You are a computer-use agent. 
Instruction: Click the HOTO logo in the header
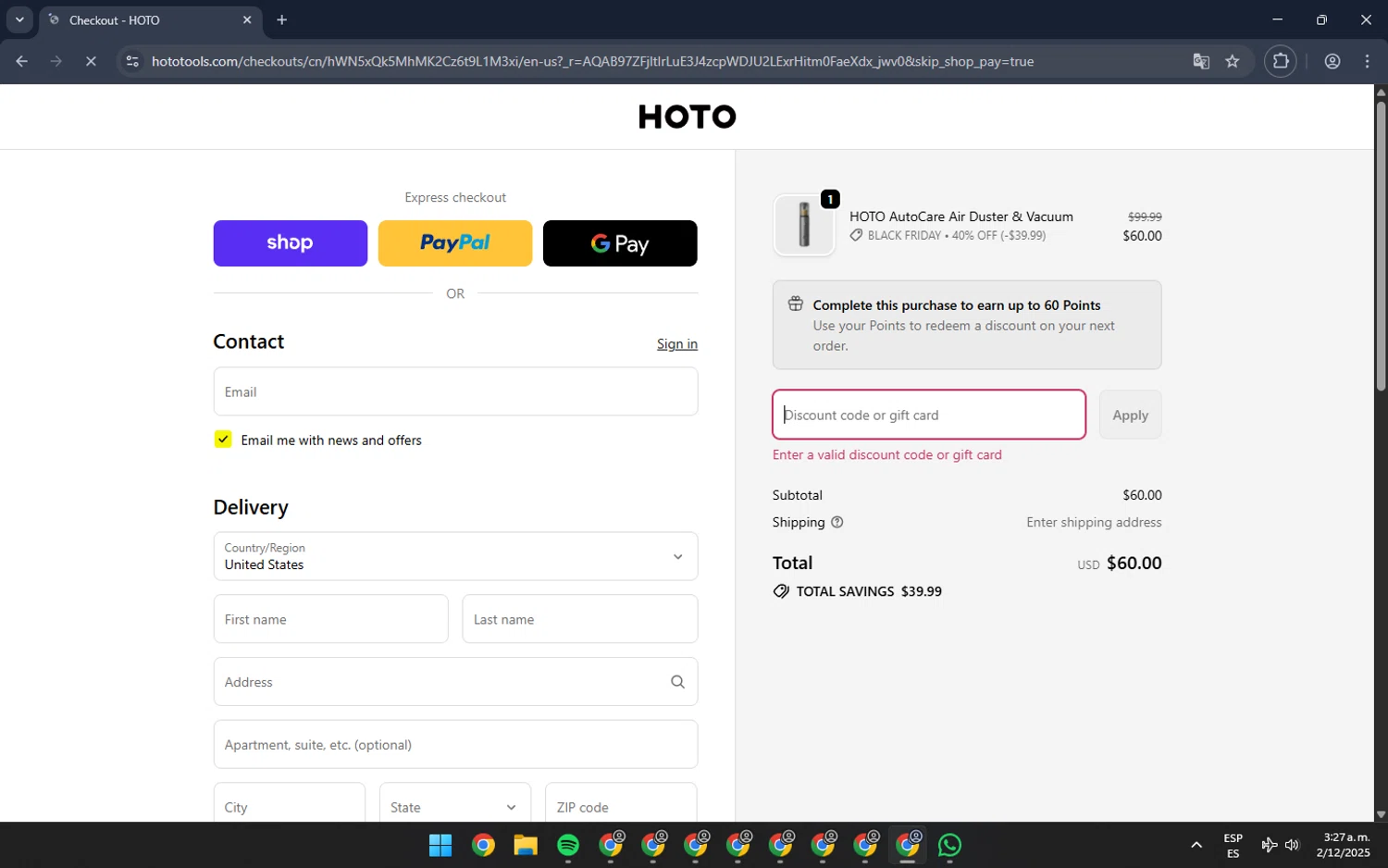click(x=687, y=117)
